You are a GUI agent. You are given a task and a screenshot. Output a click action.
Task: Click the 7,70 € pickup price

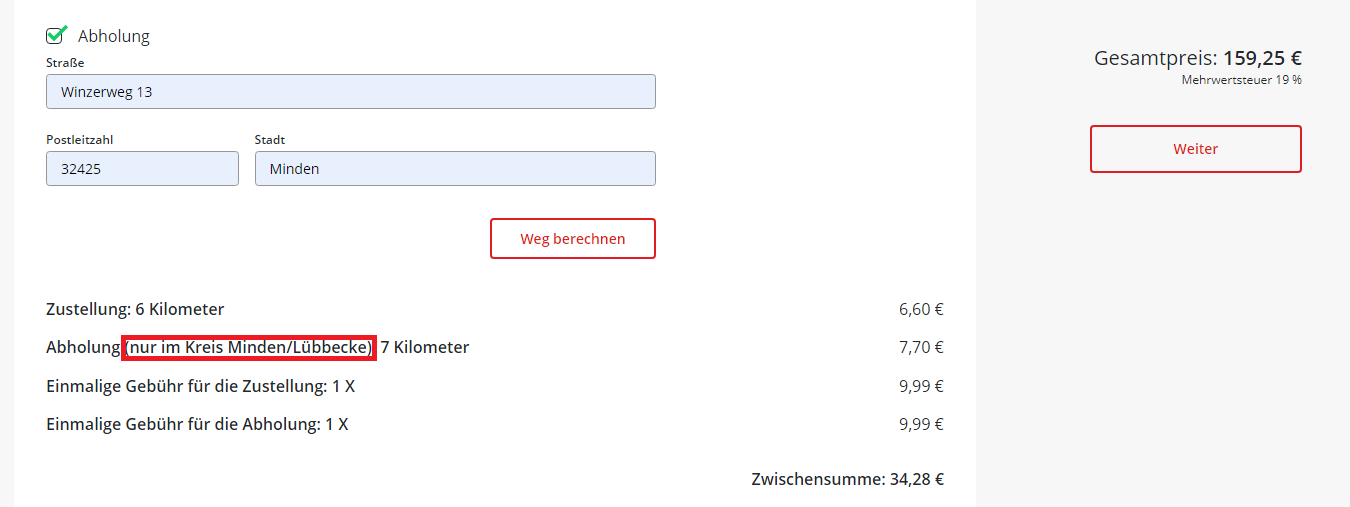[x=921, y=348]
